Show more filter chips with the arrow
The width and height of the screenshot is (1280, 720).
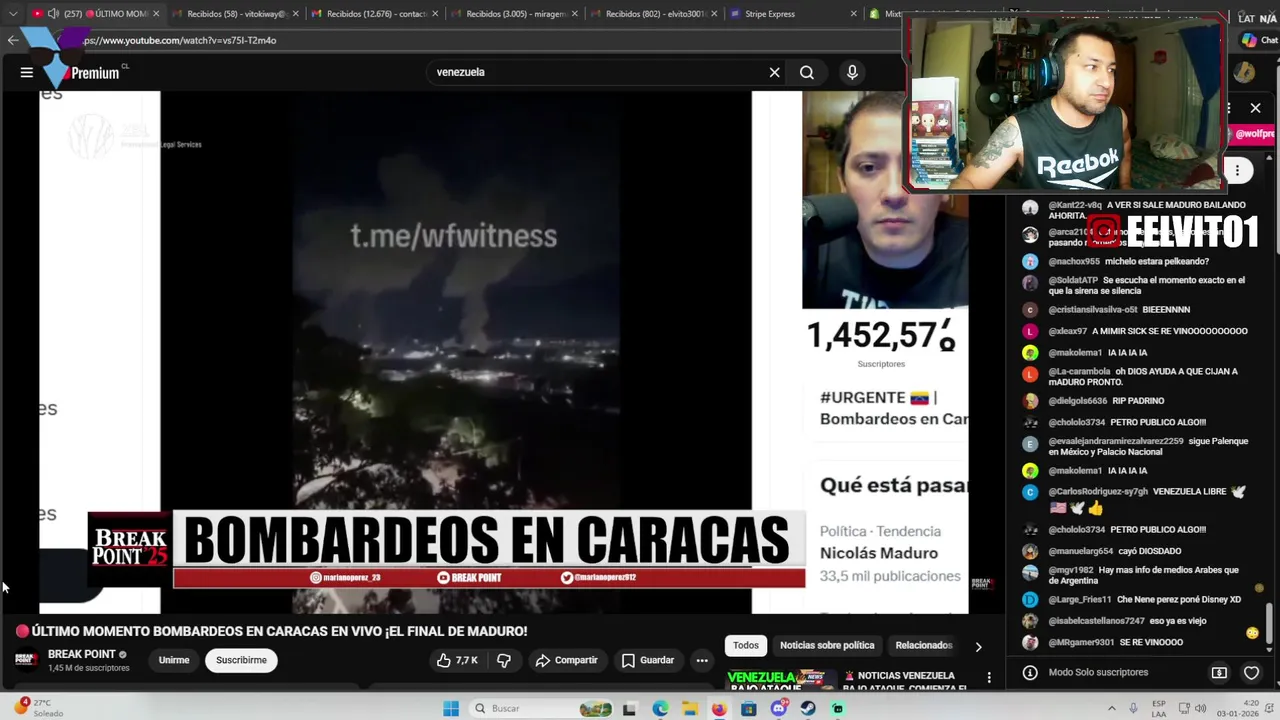tap(978, 646)
